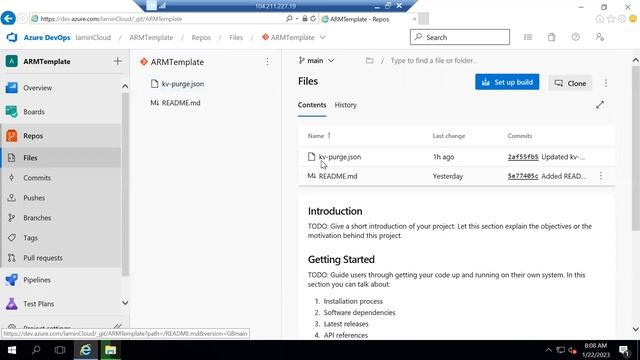
Task: Click IaminCloud organization breadcrumb
Action: 93,38
